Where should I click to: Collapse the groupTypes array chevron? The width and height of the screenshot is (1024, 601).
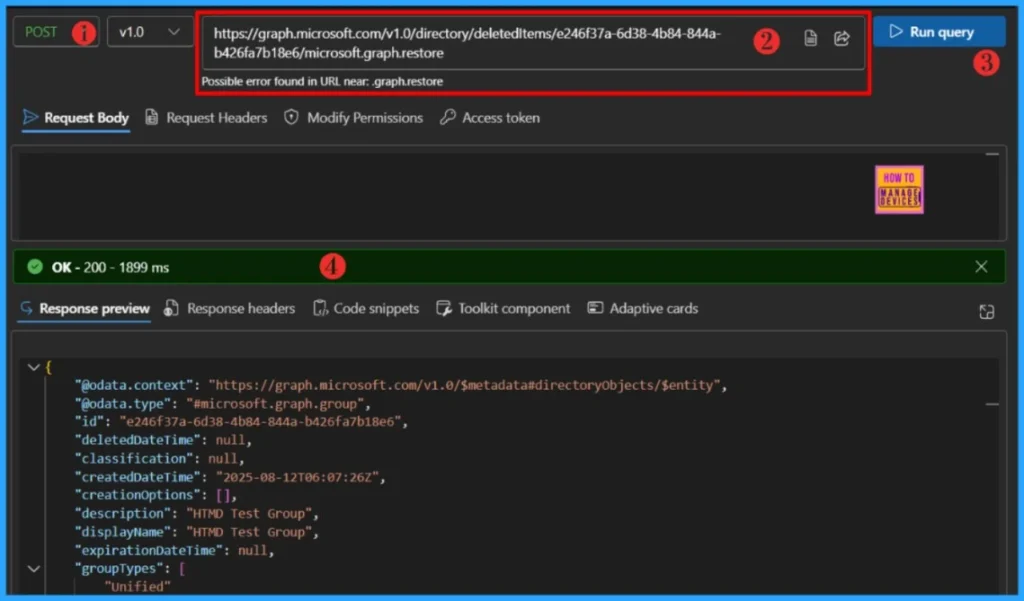point(33,569)
